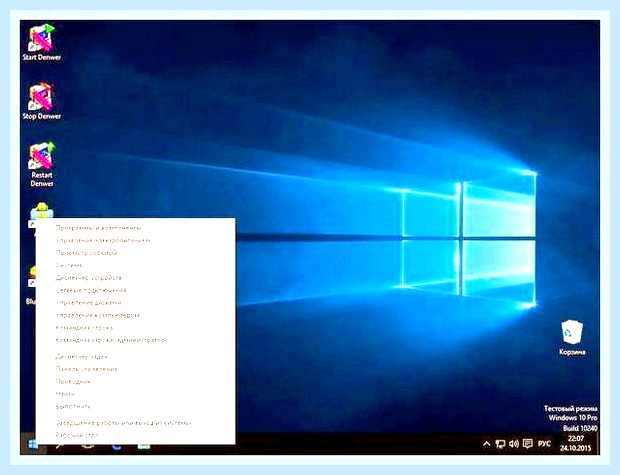Viewport: 620px width, 475px height.
Task: Select Диспетчер задач menu entry
Action: point(136,357)
